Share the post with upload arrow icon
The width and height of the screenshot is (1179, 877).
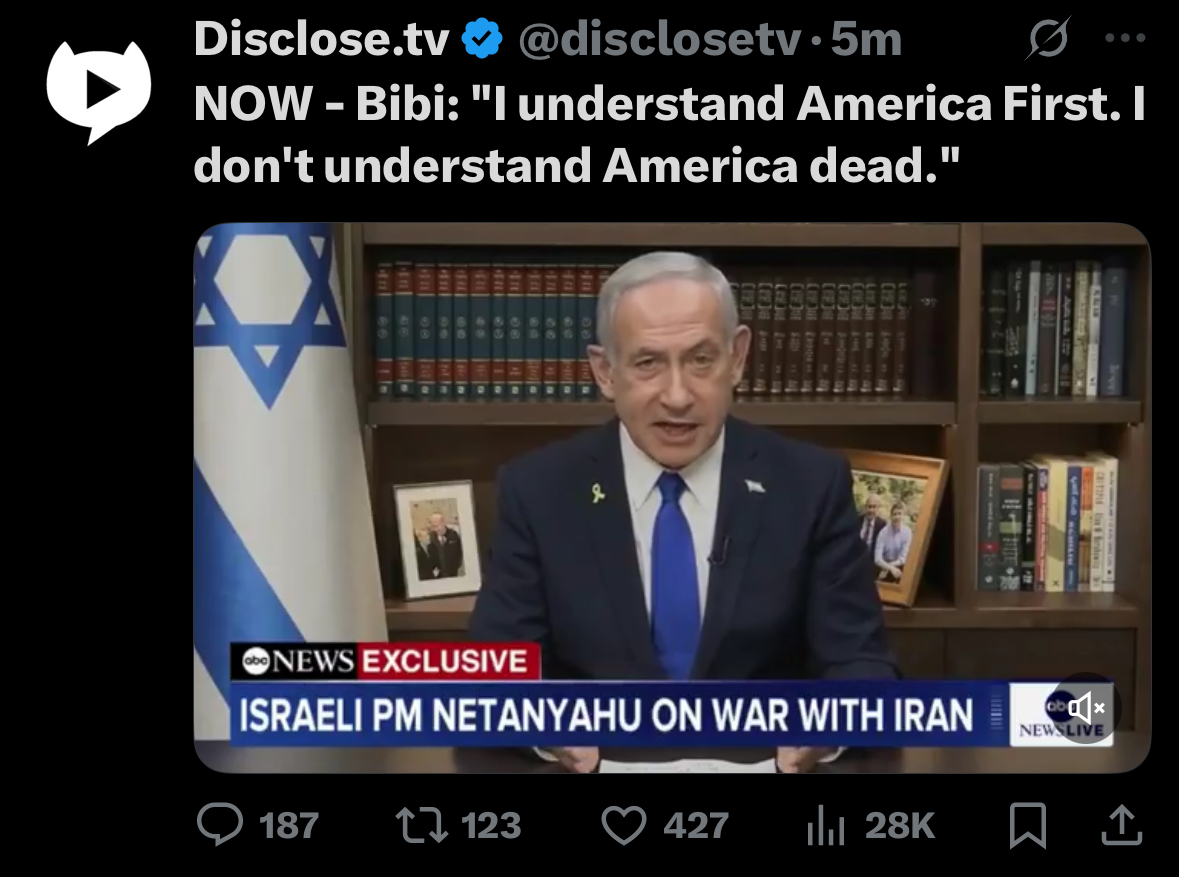[1122, 824]
